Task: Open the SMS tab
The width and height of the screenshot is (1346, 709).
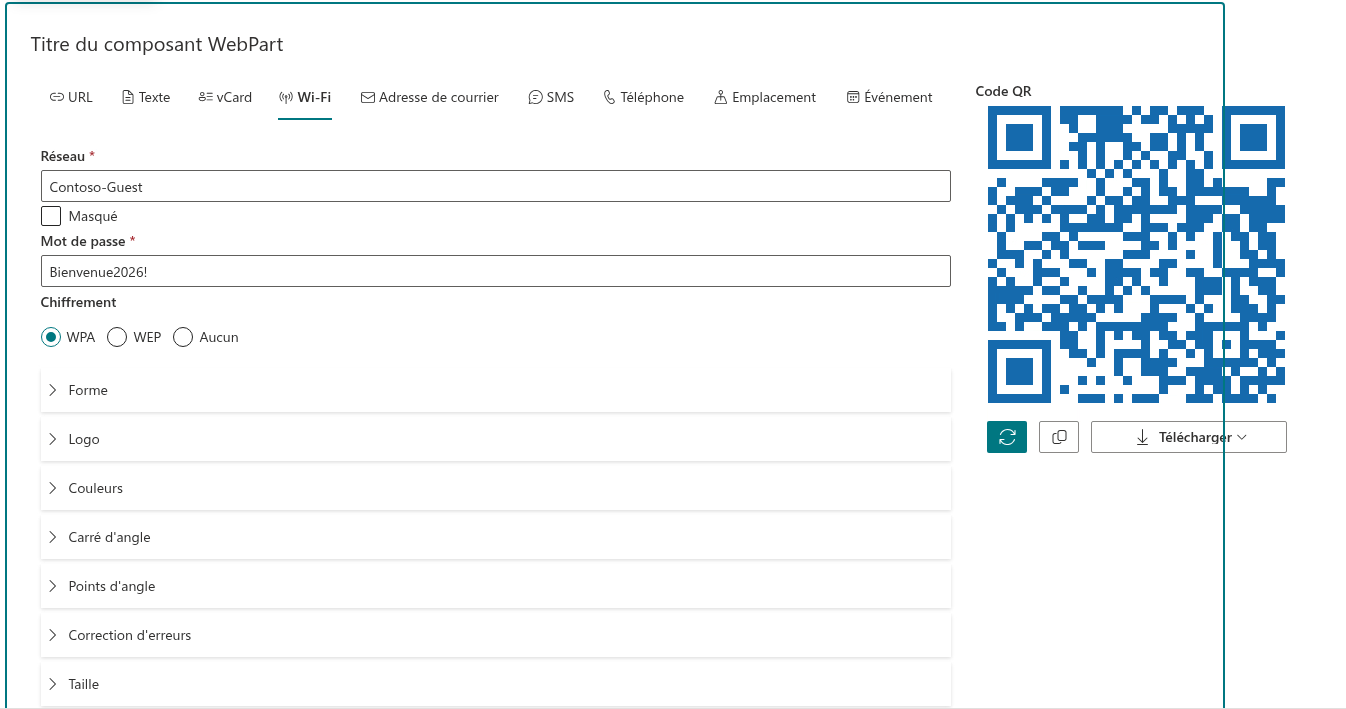Action: (552, 97)
